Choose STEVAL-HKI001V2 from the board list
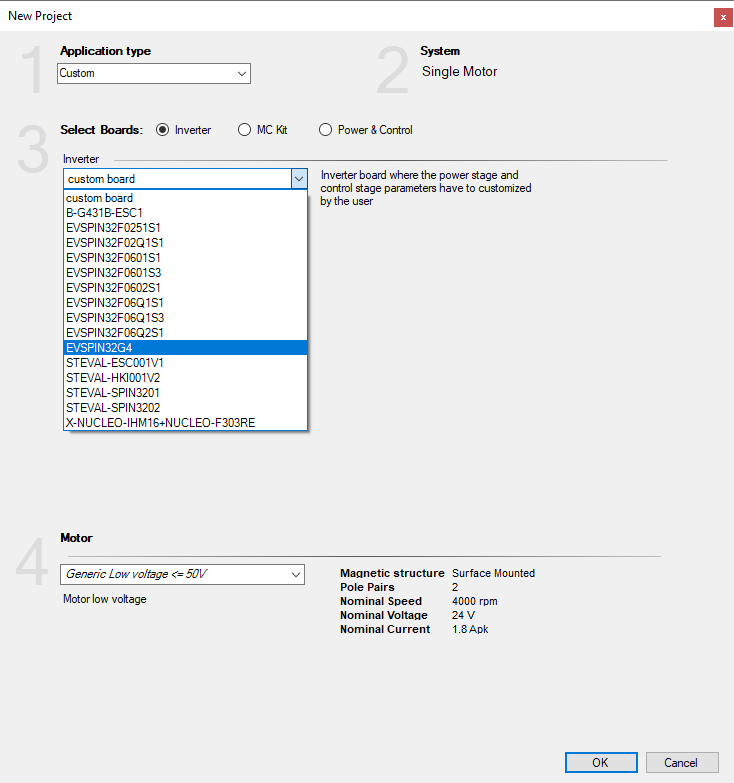The image size is (734, 783). click(x=185, y=378)
